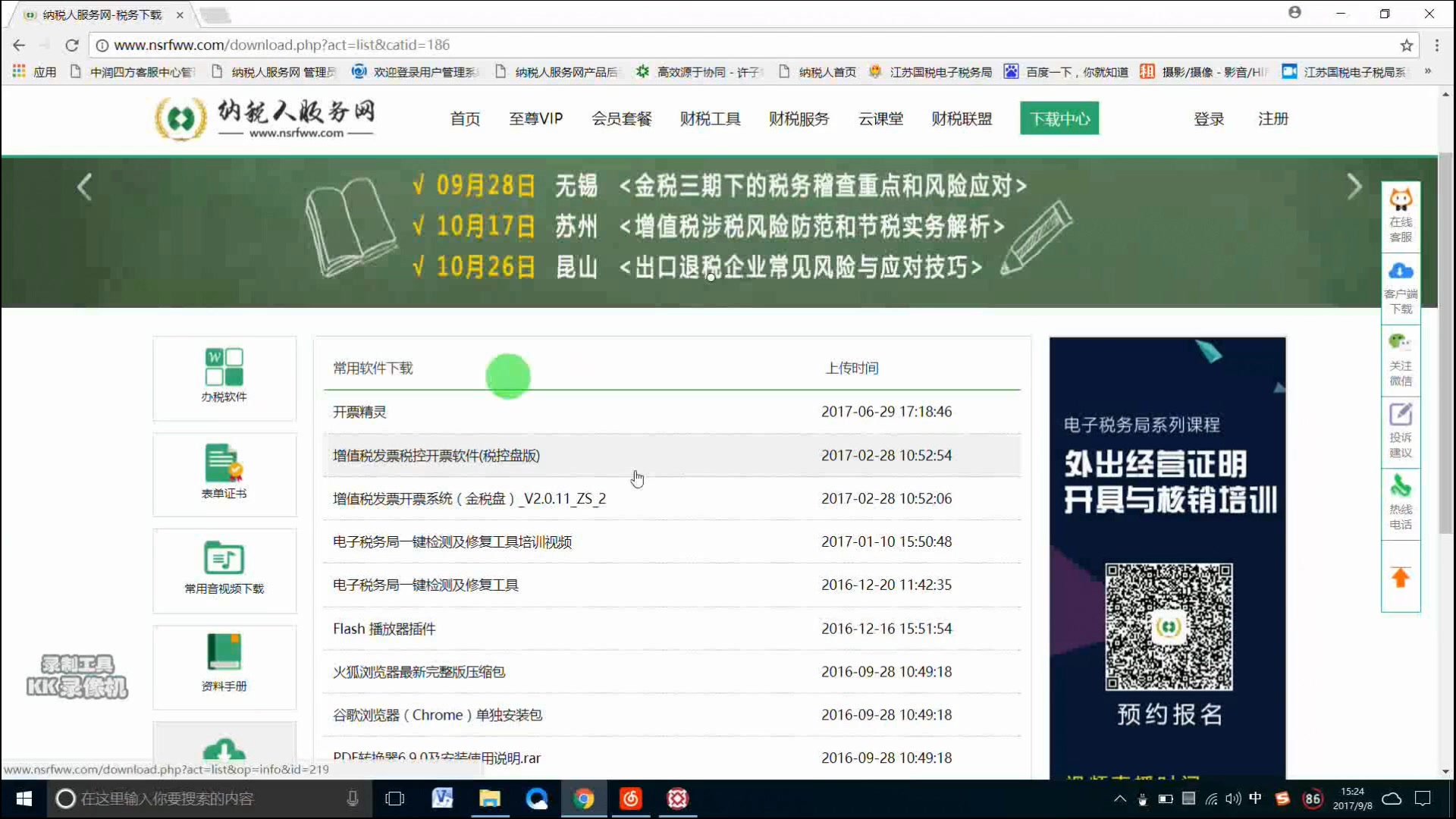Click the 预约报名 QR code image

pos(1168,626)
